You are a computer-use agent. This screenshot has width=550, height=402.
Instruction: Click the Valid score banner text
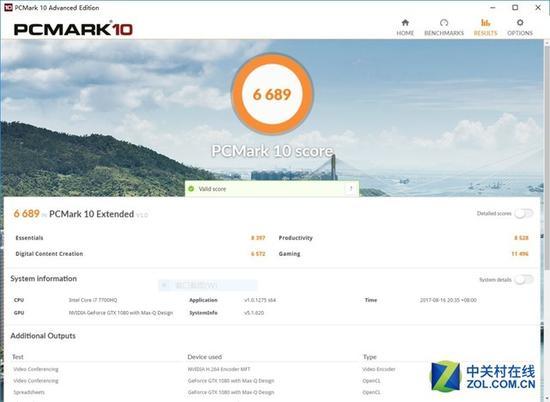click(x=213, y=189)
